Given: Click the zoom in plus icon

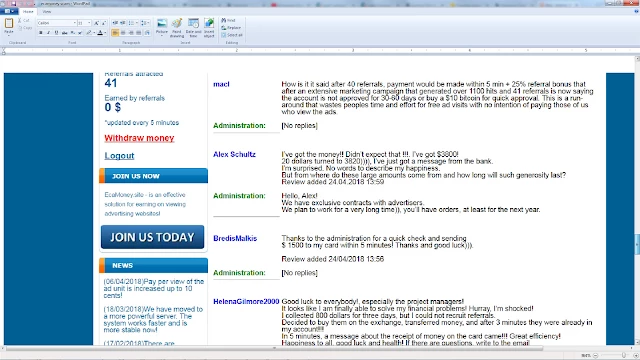Looking at the screenshot, I should (636, 356).
